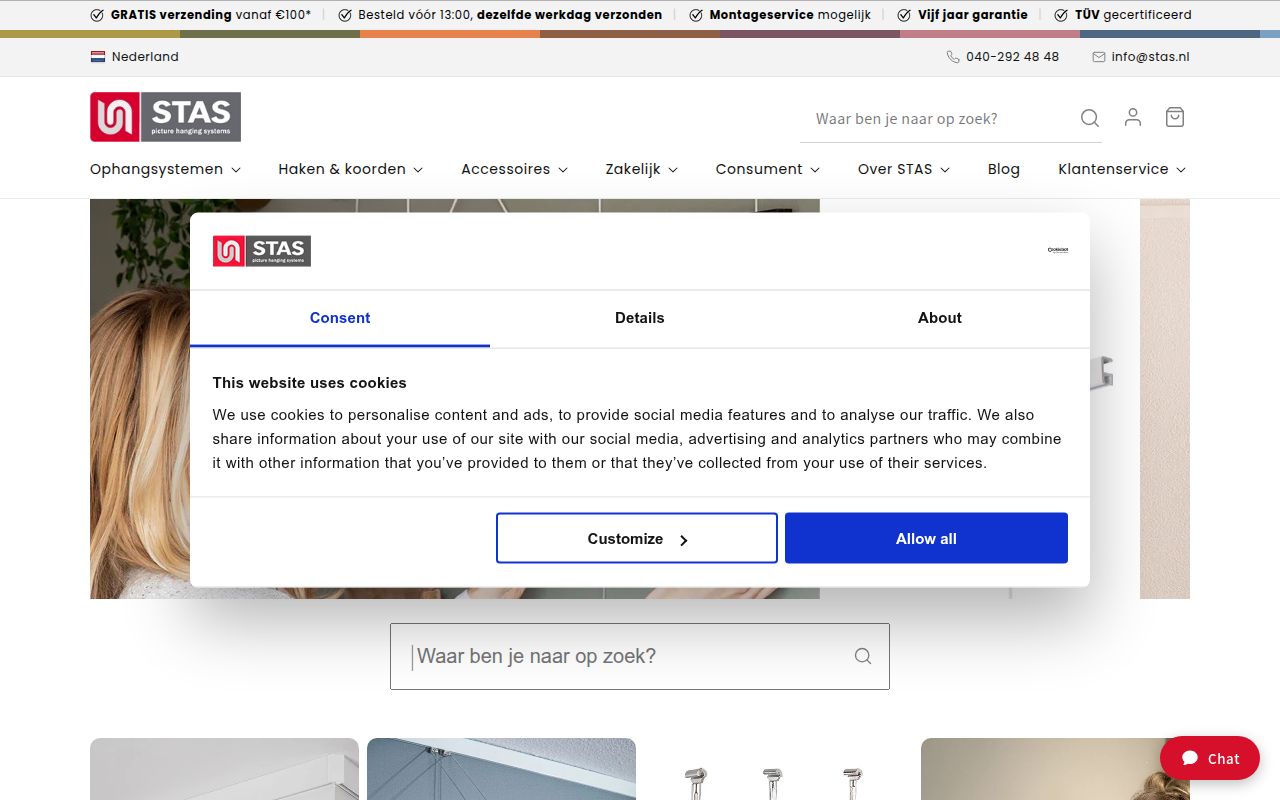Click the STAS logo in the cookie dialog
Image resolution: width=1280 pixels, height=800 pixels.
tap(262, 251)
